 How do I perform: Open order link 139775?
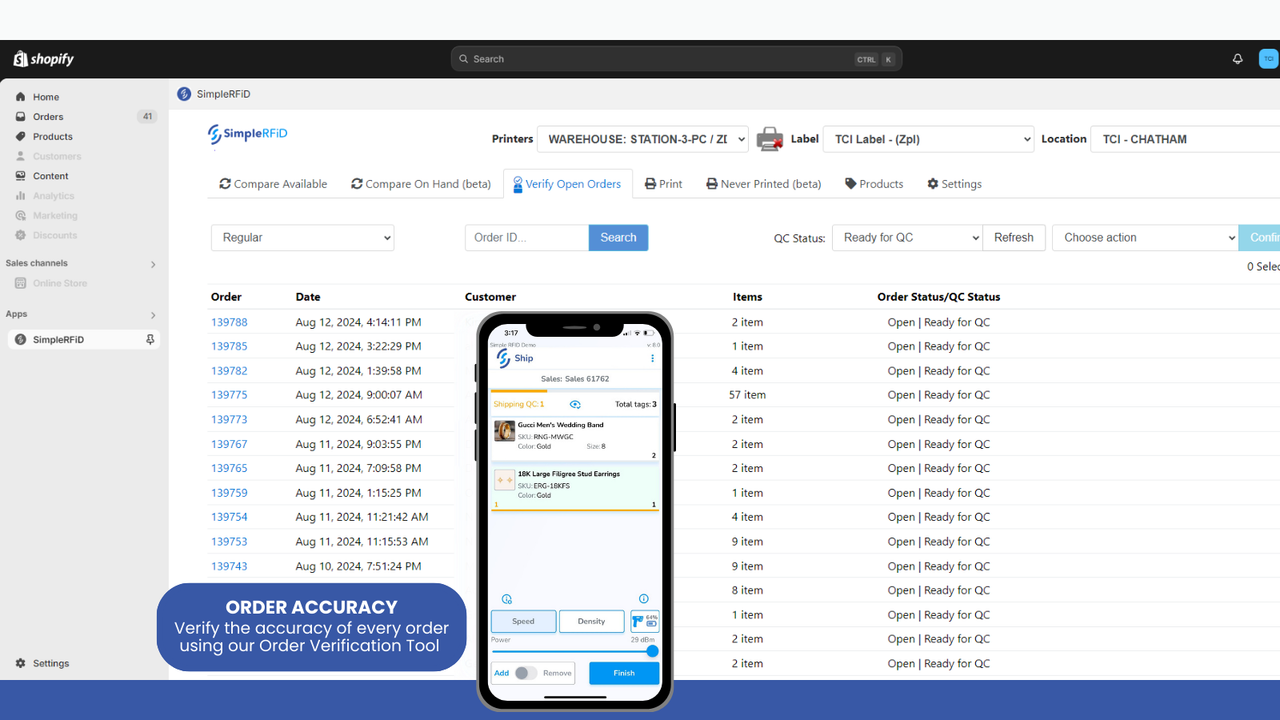(x=229, y=395)
